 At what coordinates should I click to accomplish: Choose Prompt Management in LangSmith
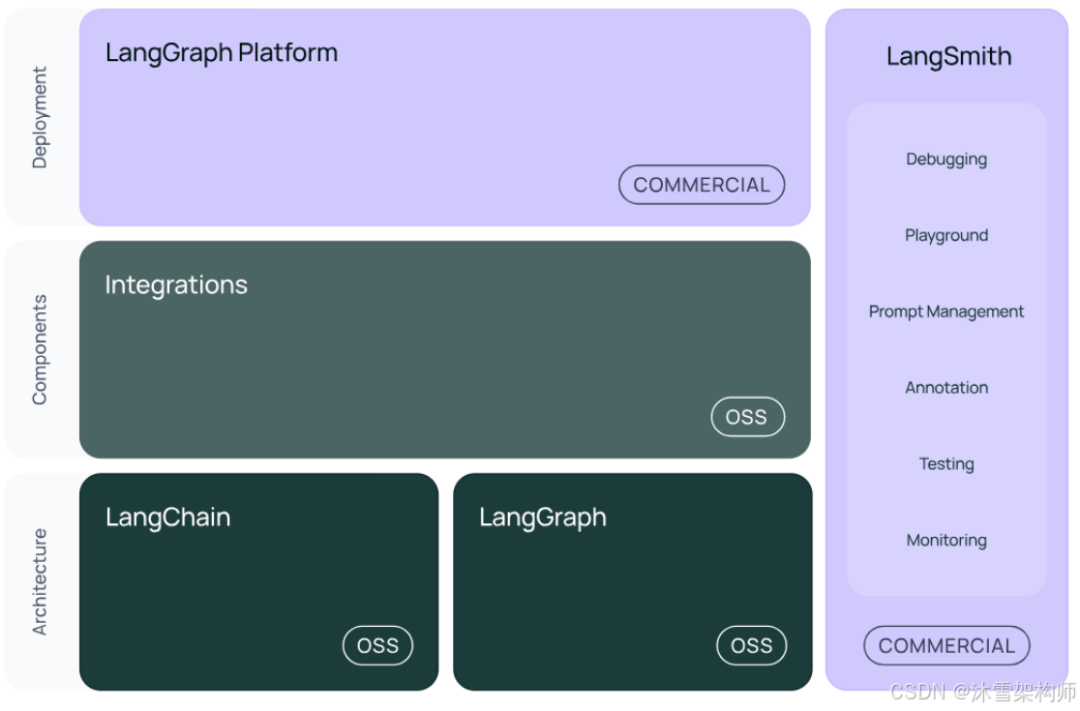tap(946, 312)
